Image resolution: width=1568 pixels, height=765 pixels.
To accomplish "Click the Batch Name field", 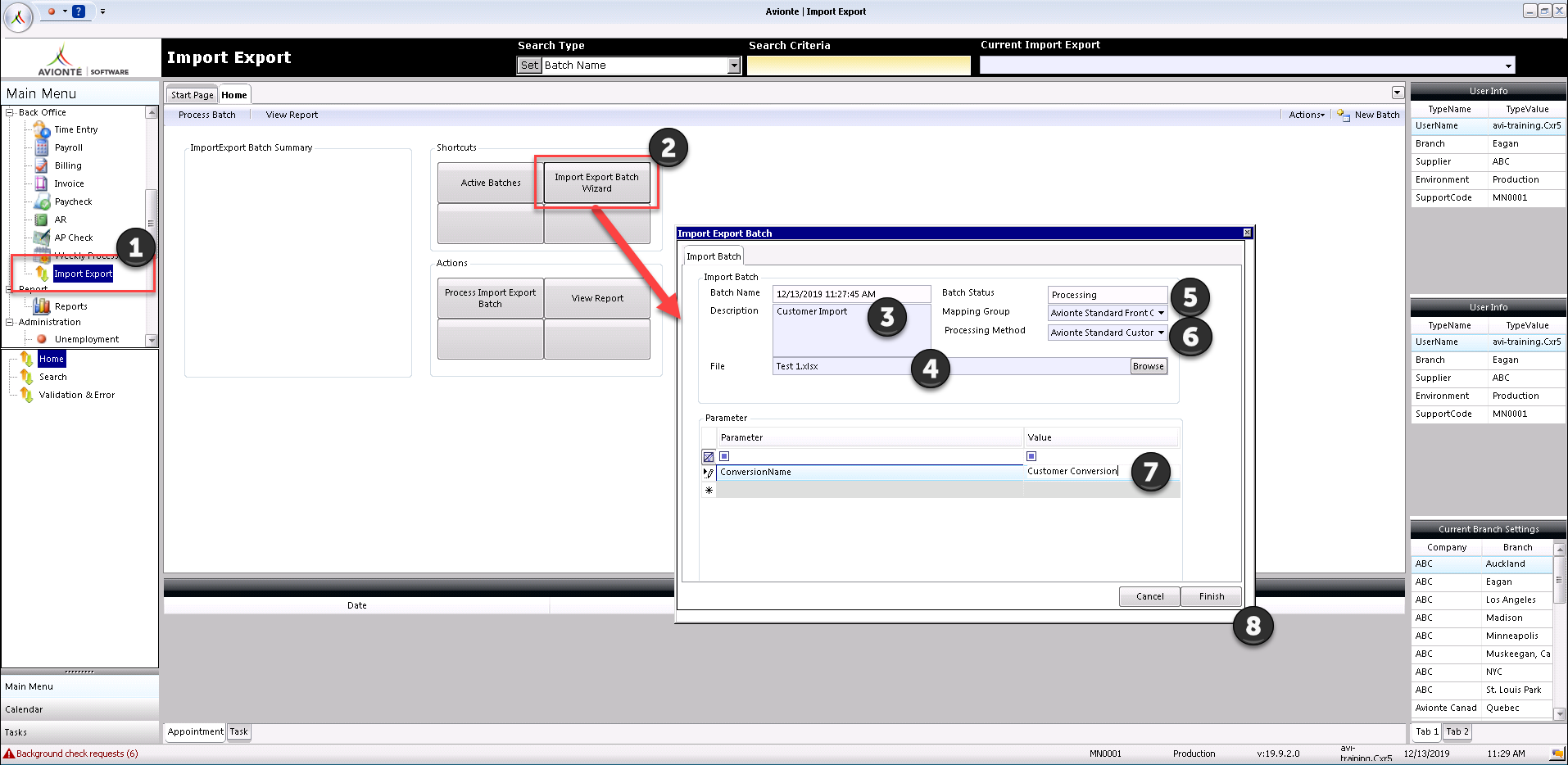I will (851, 294).
